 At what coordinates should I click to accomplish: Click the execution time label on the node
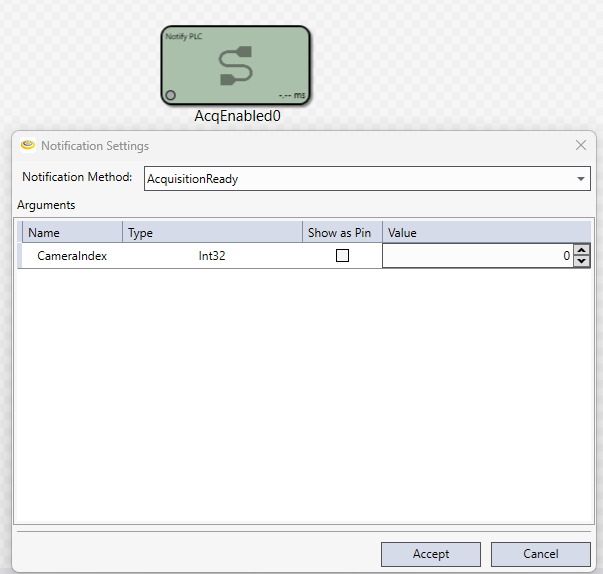[292, 95]
